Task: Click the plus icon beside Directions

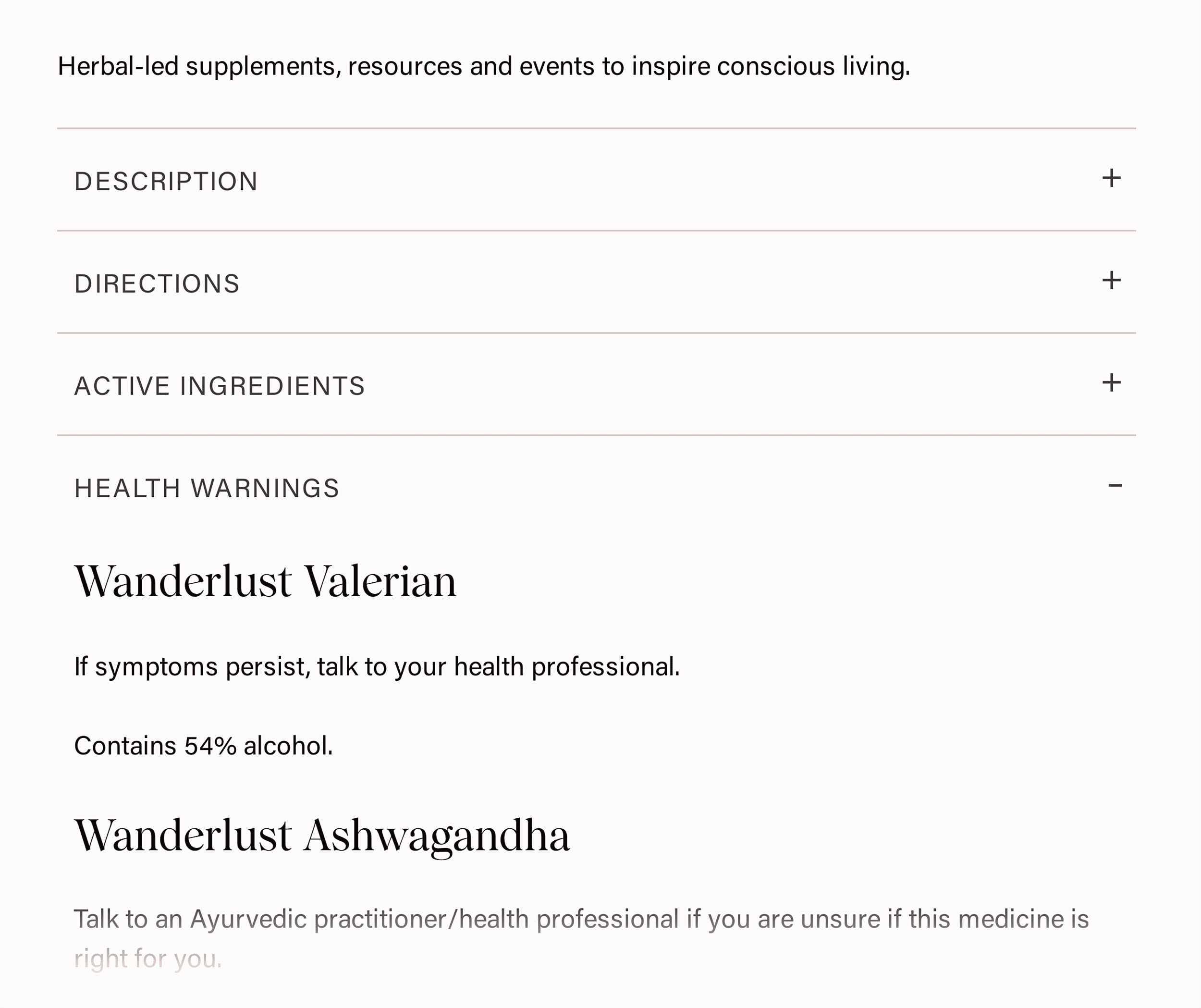Action: (1111, 281)
